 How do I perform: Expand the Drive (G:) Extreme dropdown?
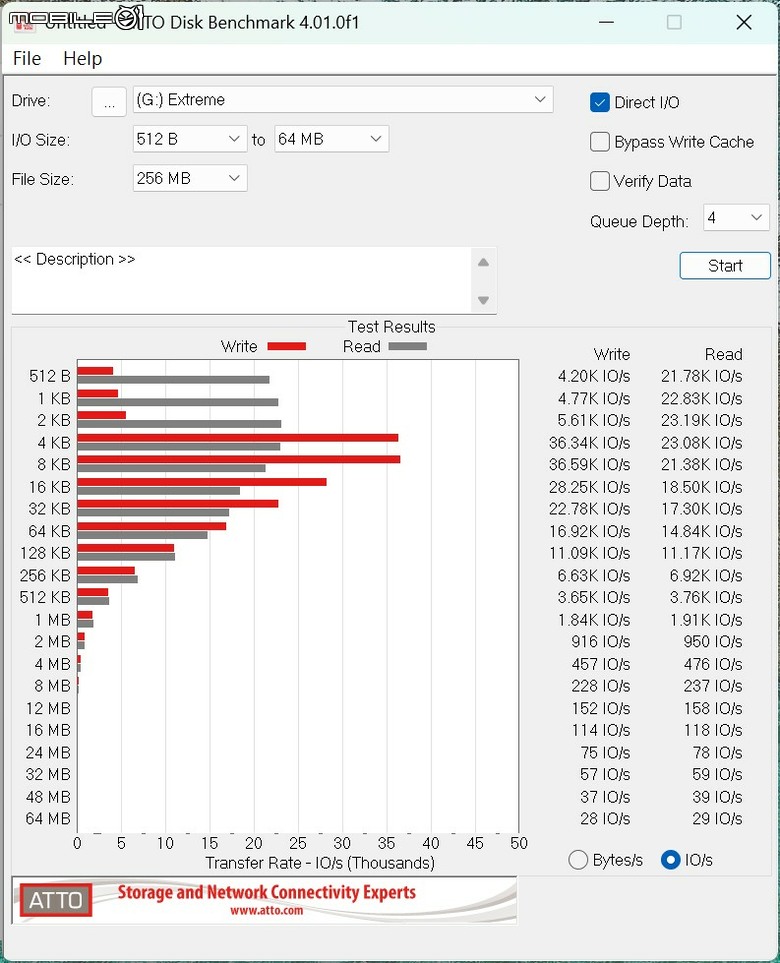[343, 99]
